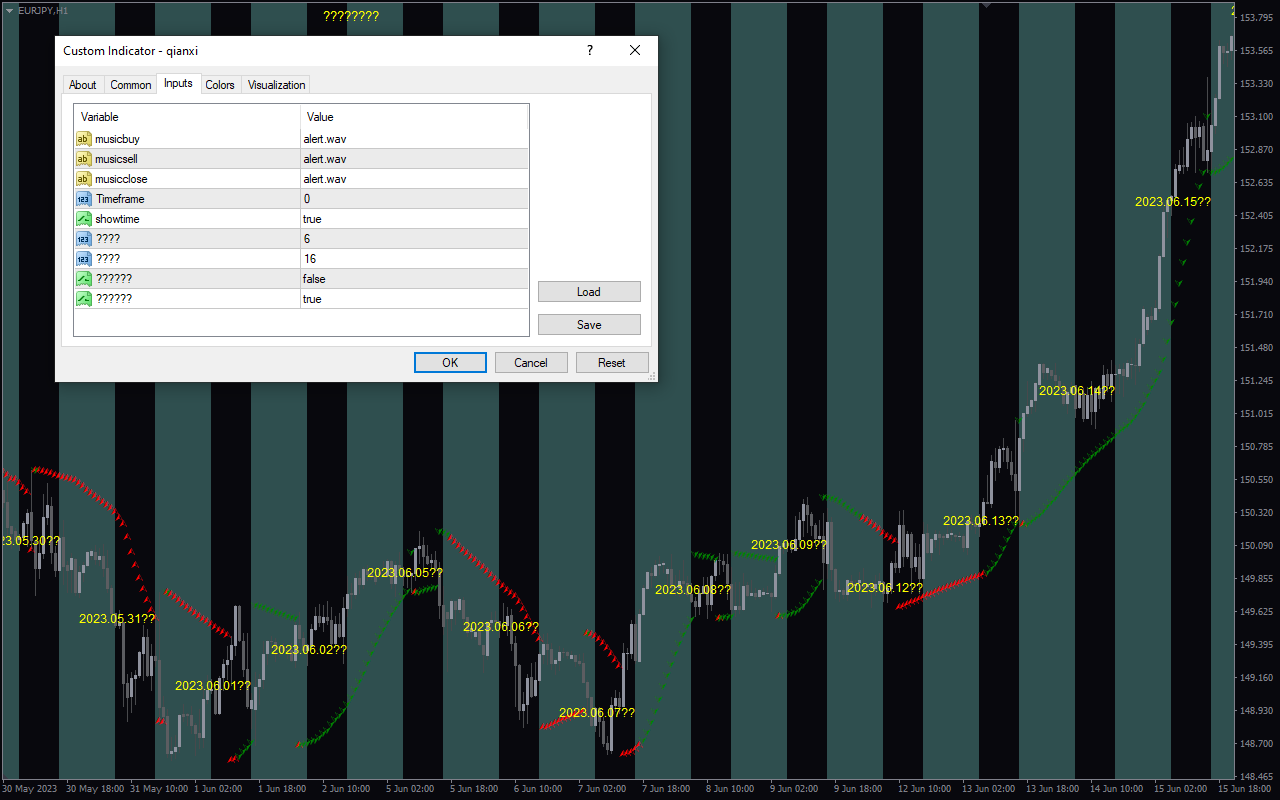Select the value 6 cell
The height and width of the screenshot is (800, 1280).
(x=414, y=239)
